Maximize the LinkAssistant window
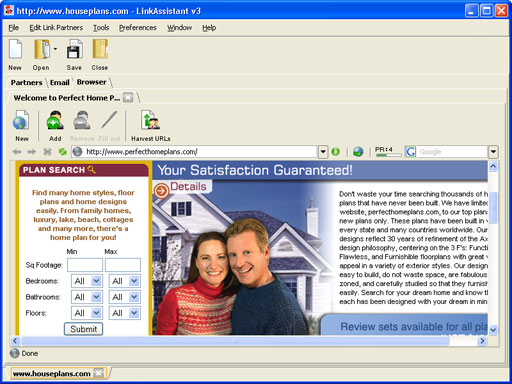512x384 pixels. [x=486, y=11]
